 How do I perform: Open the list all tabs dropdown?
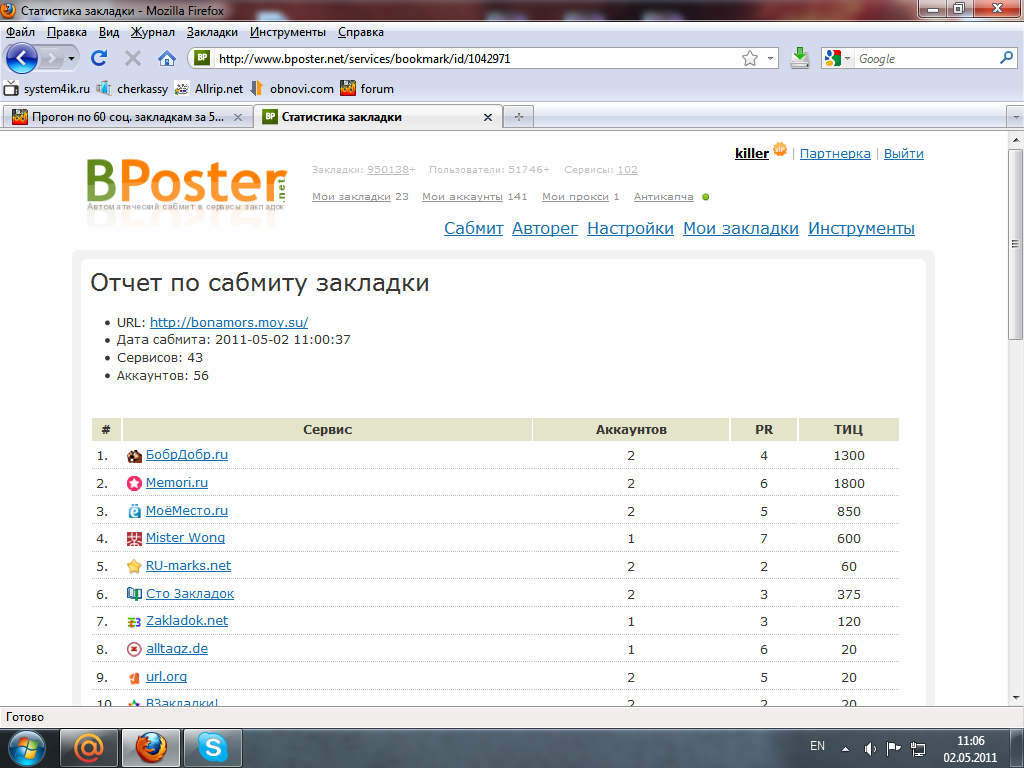(x=1016, y=117)
